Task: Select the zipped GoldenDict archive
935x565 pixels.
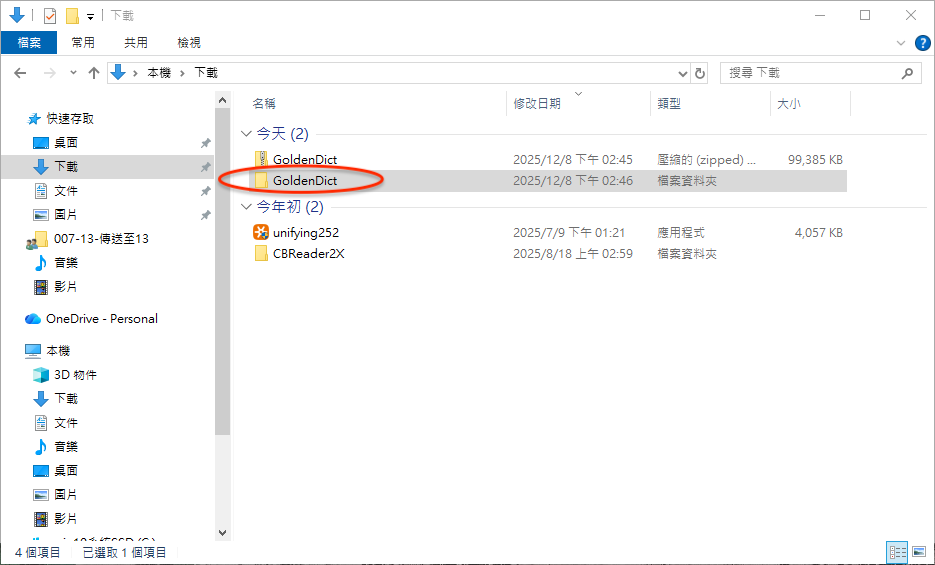Action: point(304,159)
